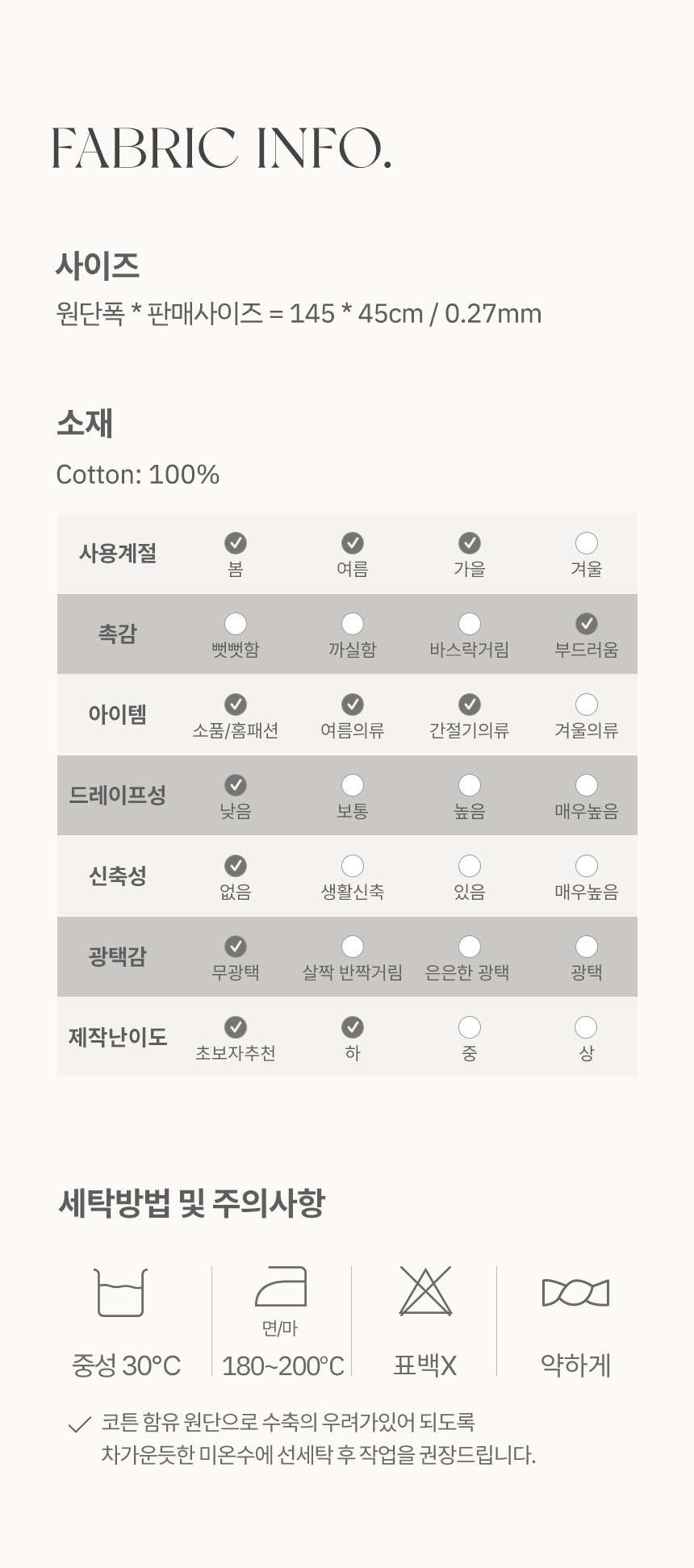Select the 겨울의류 item circle
694x1568 pixels.
point(587,705)
